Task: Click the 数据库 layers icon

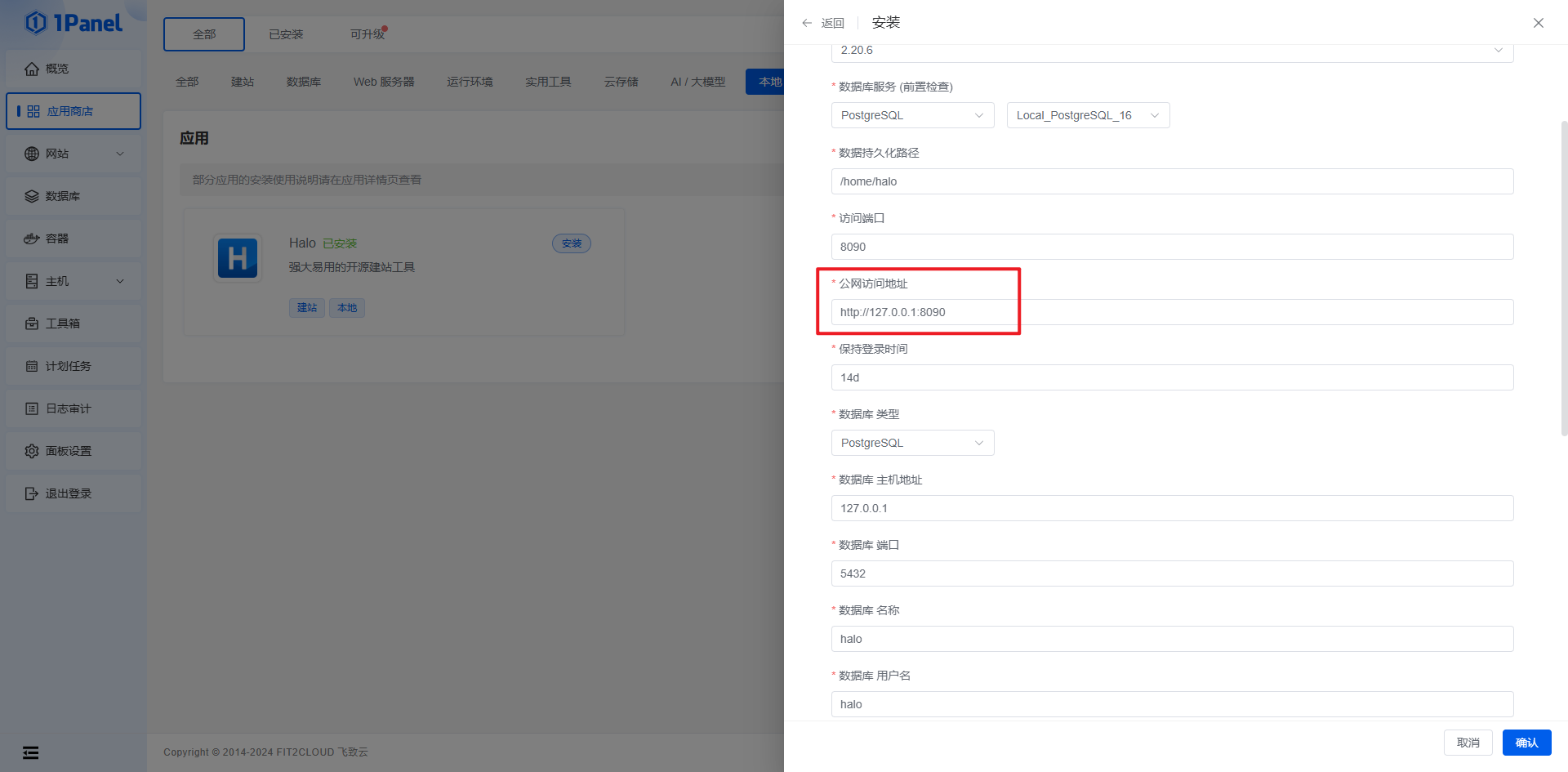Action: (32, 196)
